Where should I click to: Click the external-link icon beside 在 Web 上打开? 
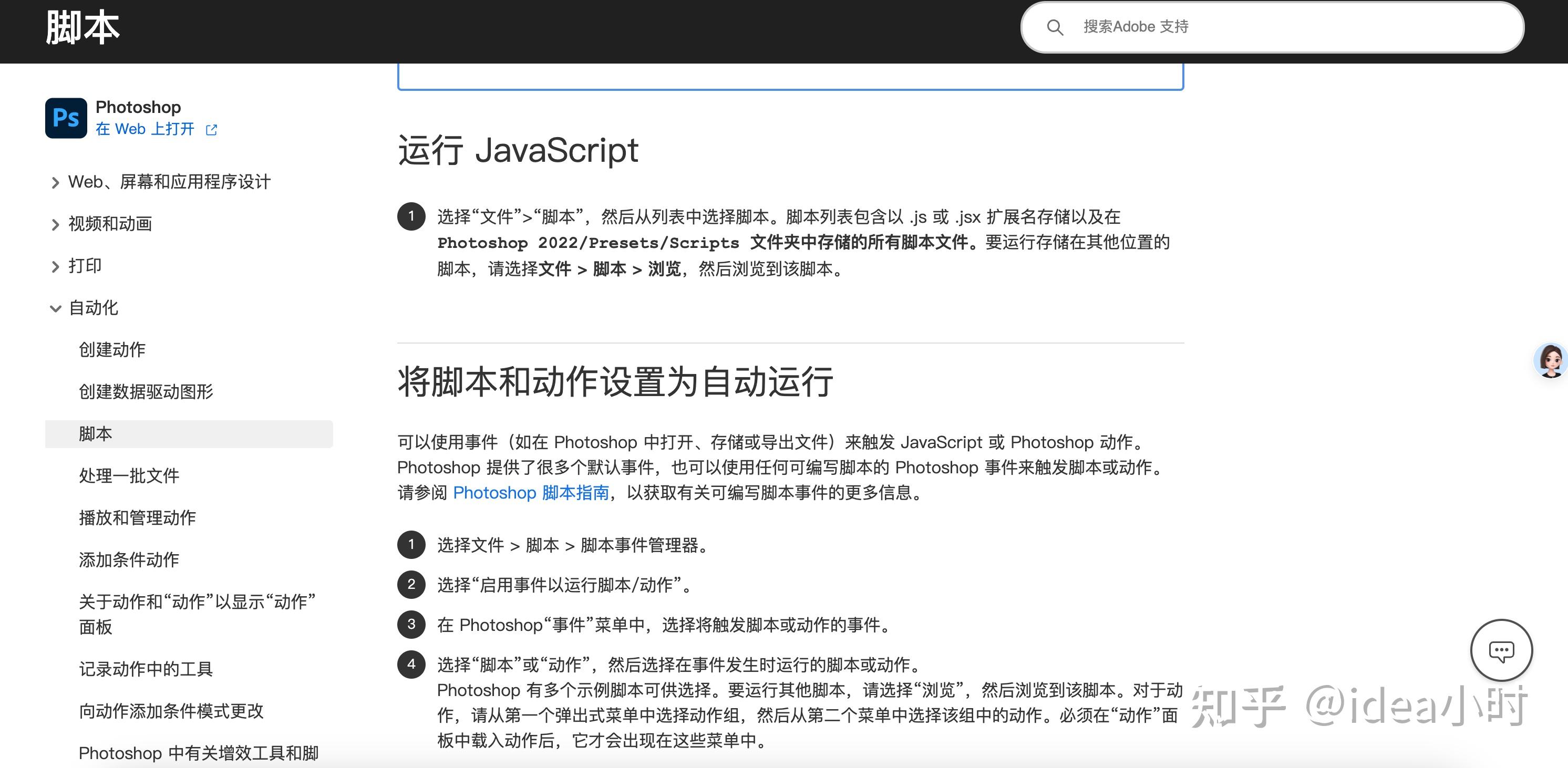click(211, 130)
